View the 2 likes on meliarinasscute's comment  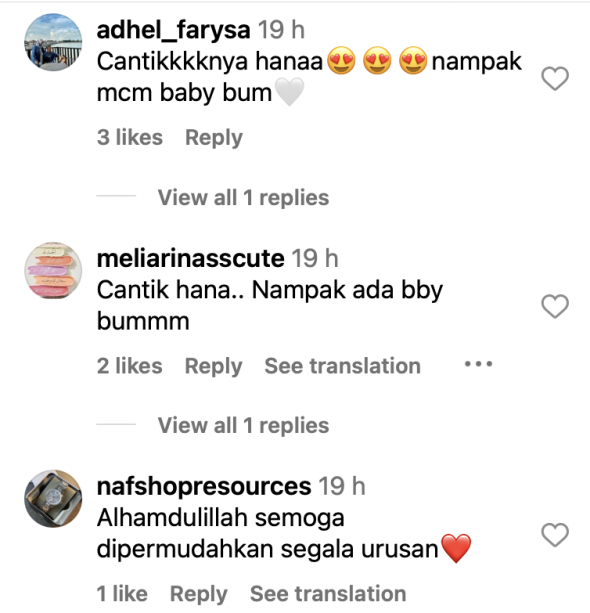tap(129, 366)
